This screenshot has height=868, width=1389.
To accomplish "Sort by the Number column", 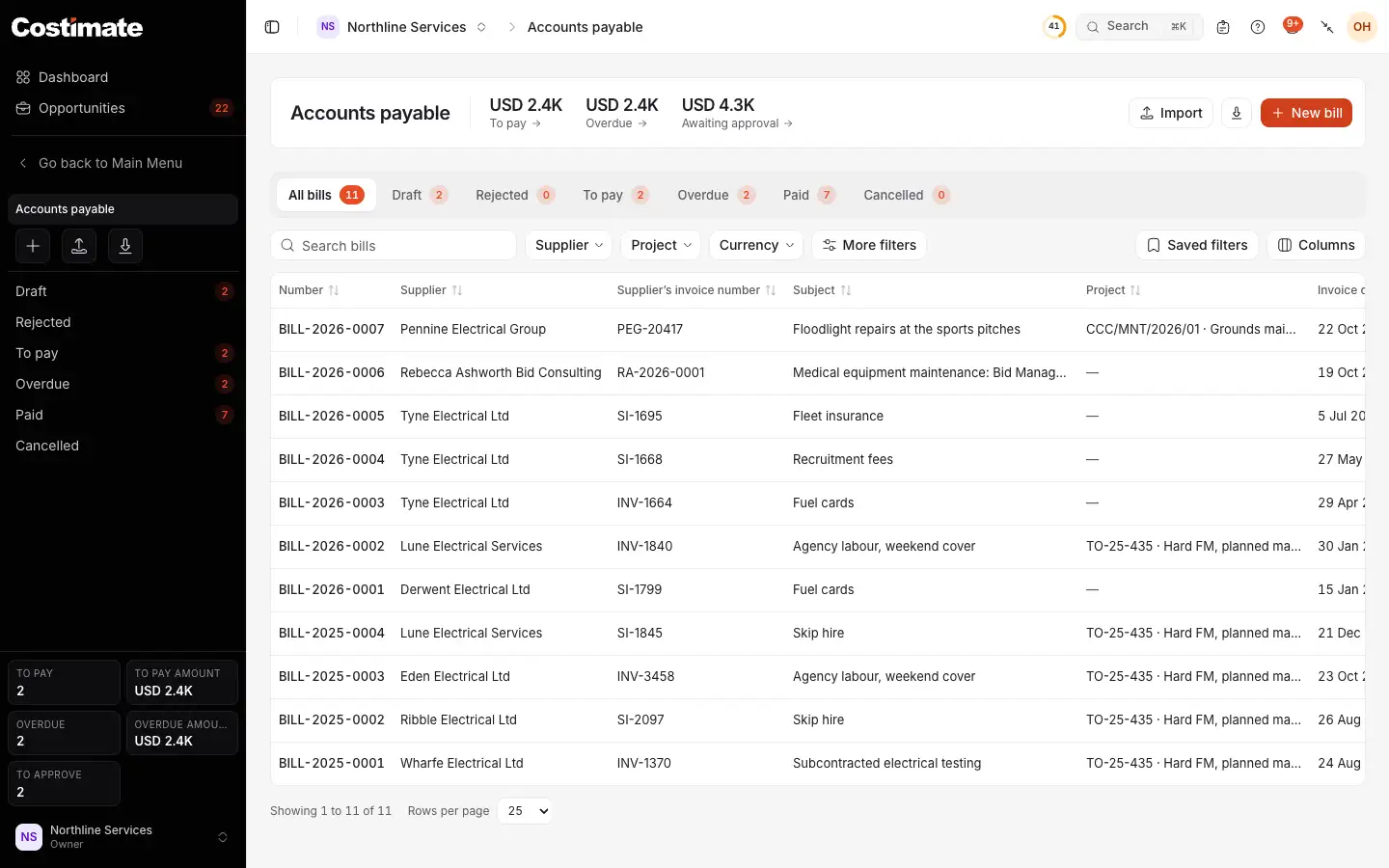I will 309,290.
